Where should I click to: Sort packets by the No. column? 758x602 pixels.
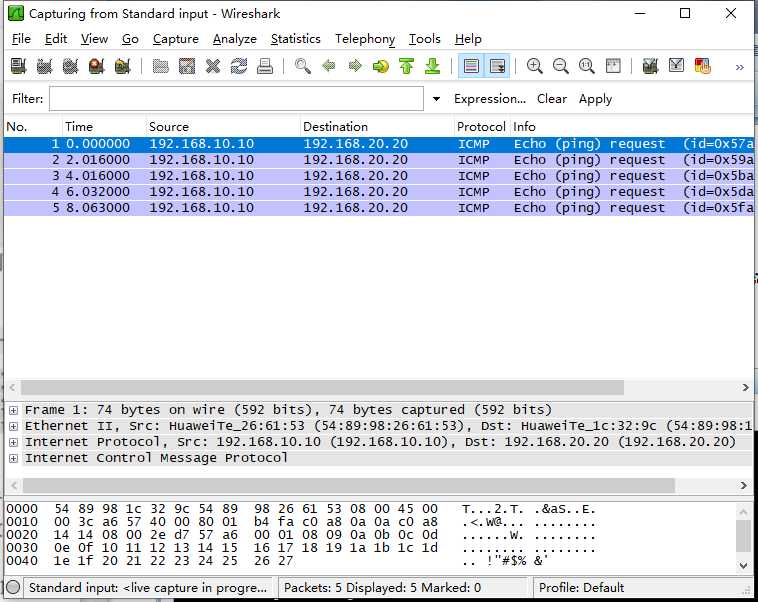pos(33,127)
